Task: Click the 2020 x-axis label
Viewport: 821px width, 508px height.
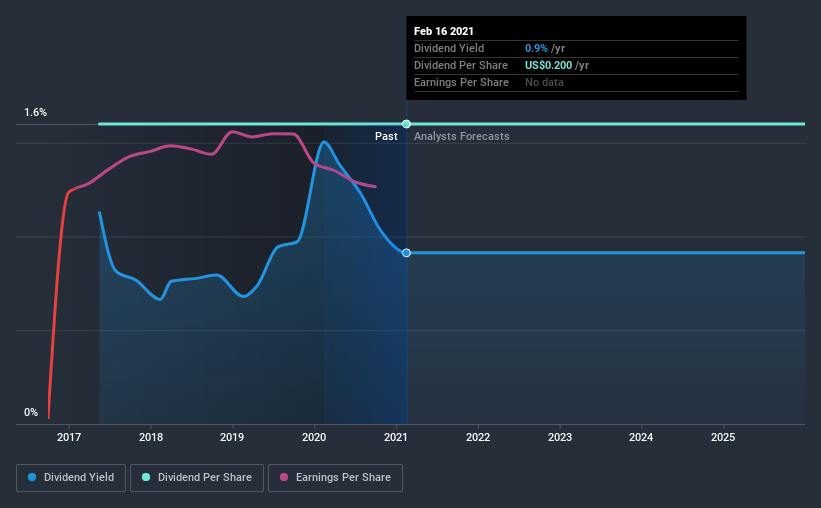Action: [x=314, y=437]
